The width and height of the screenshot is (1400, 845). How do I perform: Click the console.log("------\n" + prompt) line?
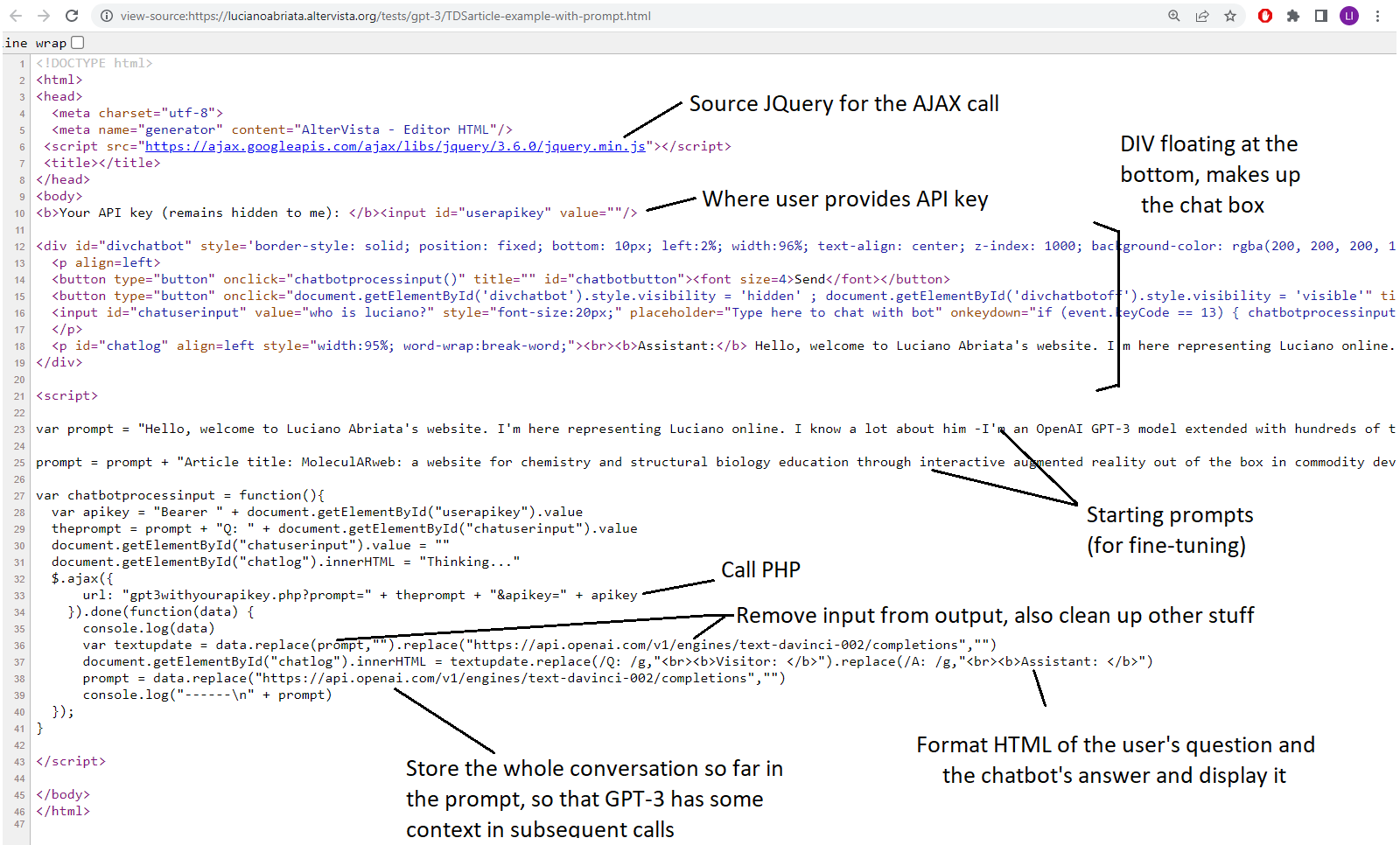point(207,695)
